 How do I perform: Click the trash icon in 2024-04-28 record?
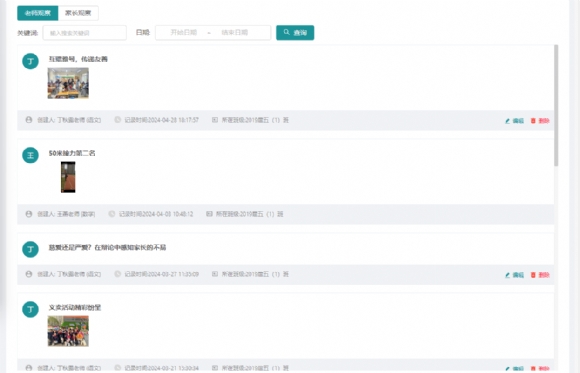tap(533, 121)
